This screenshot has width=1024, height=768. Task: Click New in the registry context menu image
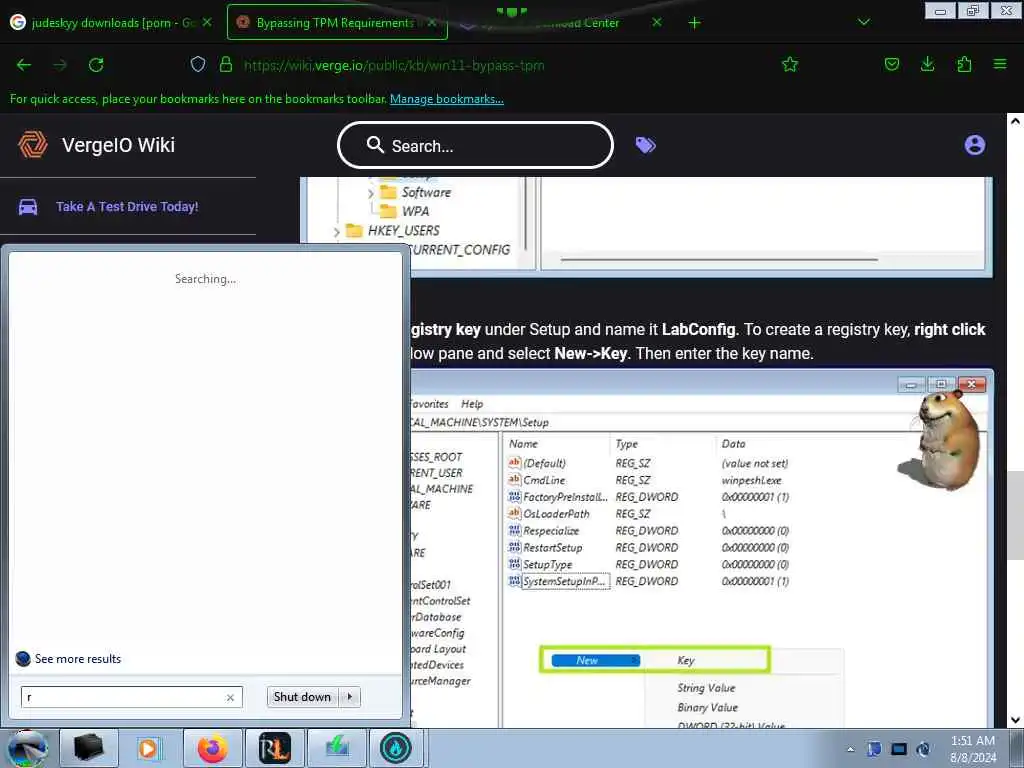click(594, 660)
